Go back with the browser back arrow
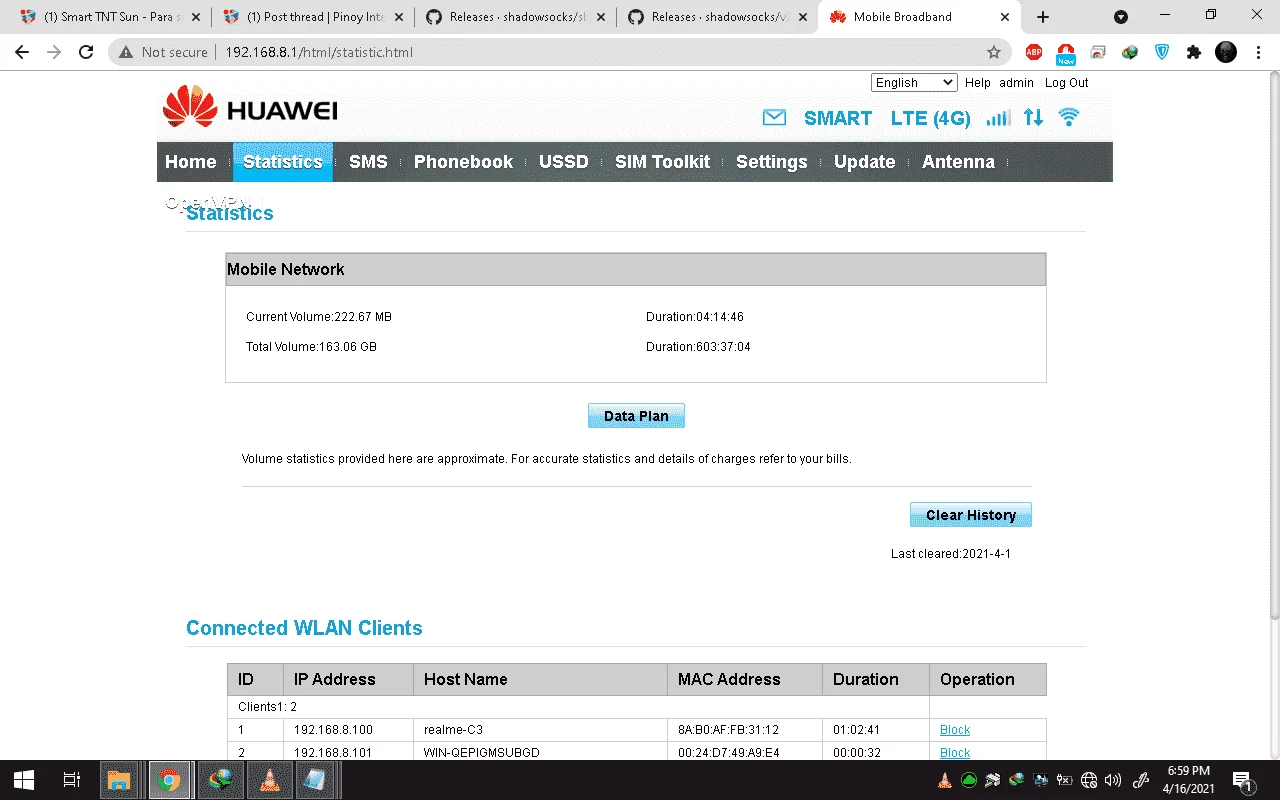This screenshot has height=800, width=1280. point(22,52)
